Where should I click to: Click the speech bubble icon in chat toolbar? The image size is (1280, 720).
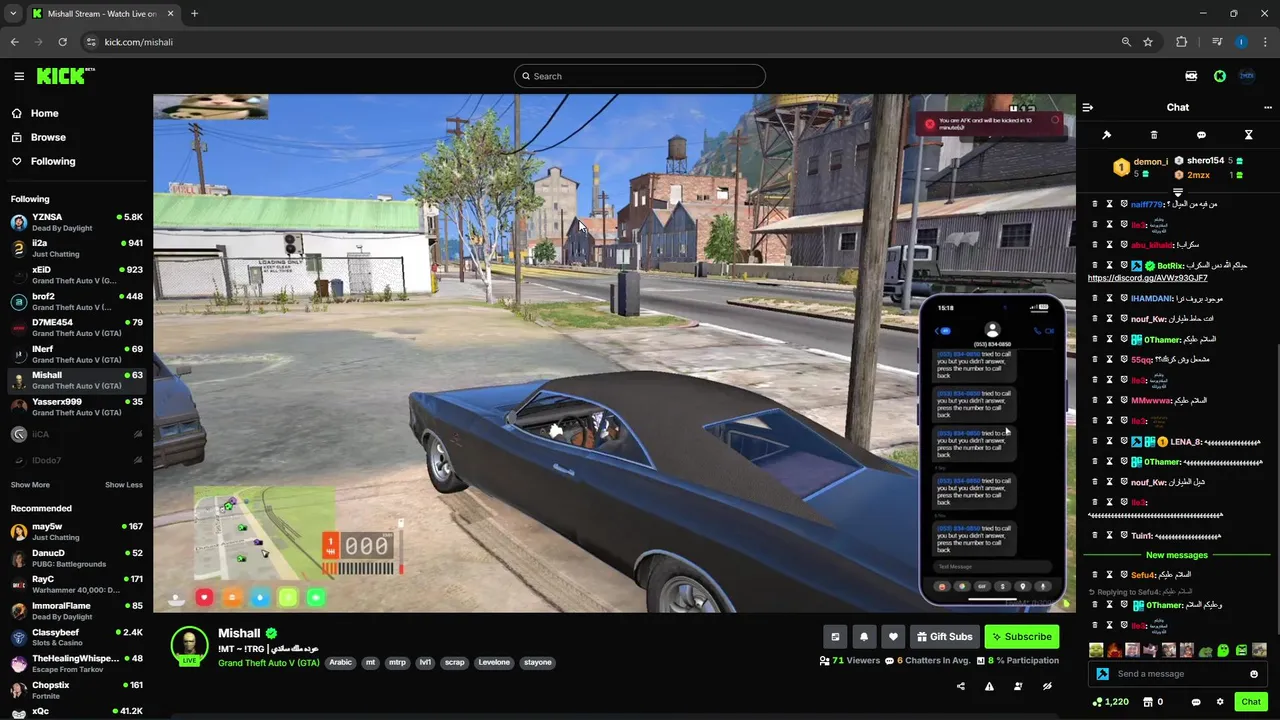point(1201,135)
